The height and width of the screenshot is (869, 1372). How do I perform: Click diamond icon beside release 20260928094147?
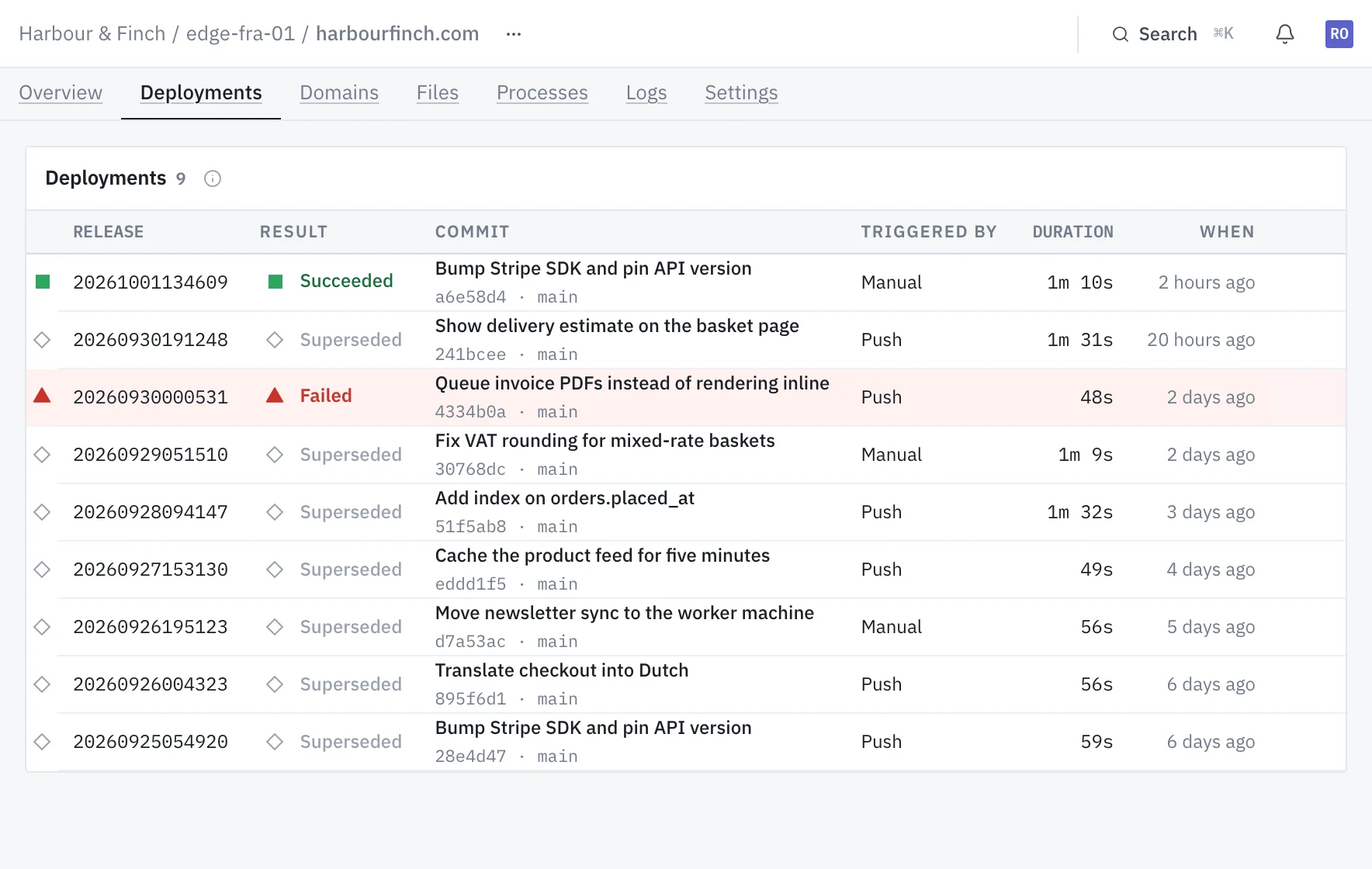point(43,511)
